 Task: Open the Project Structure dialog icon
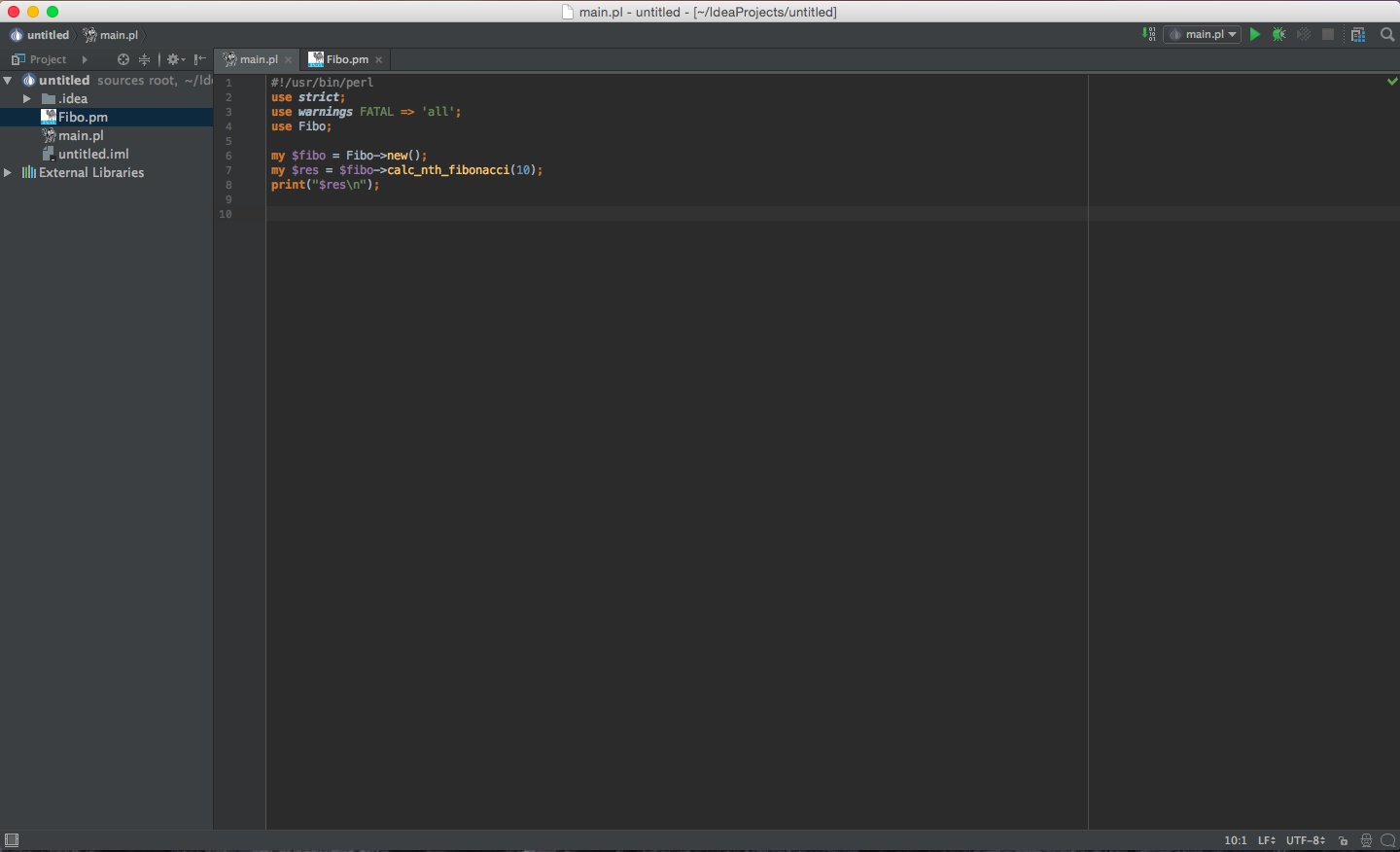[x=1358, y=34]
